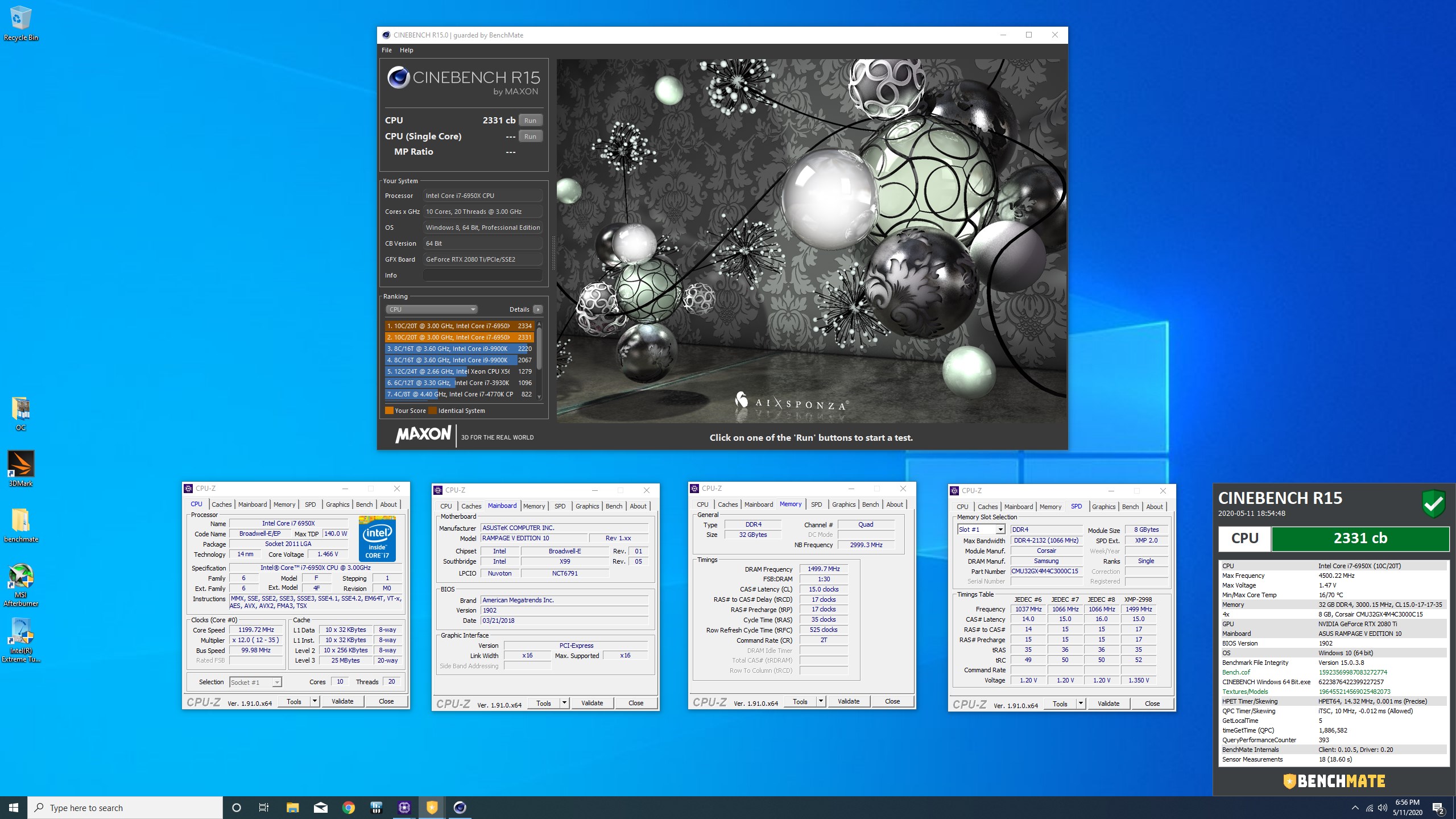This screenshot has height=819, width=1456.
Task: Click Close in Mainboard CPU-Z window
Action: pyautogui.click(x=636, y=704)
